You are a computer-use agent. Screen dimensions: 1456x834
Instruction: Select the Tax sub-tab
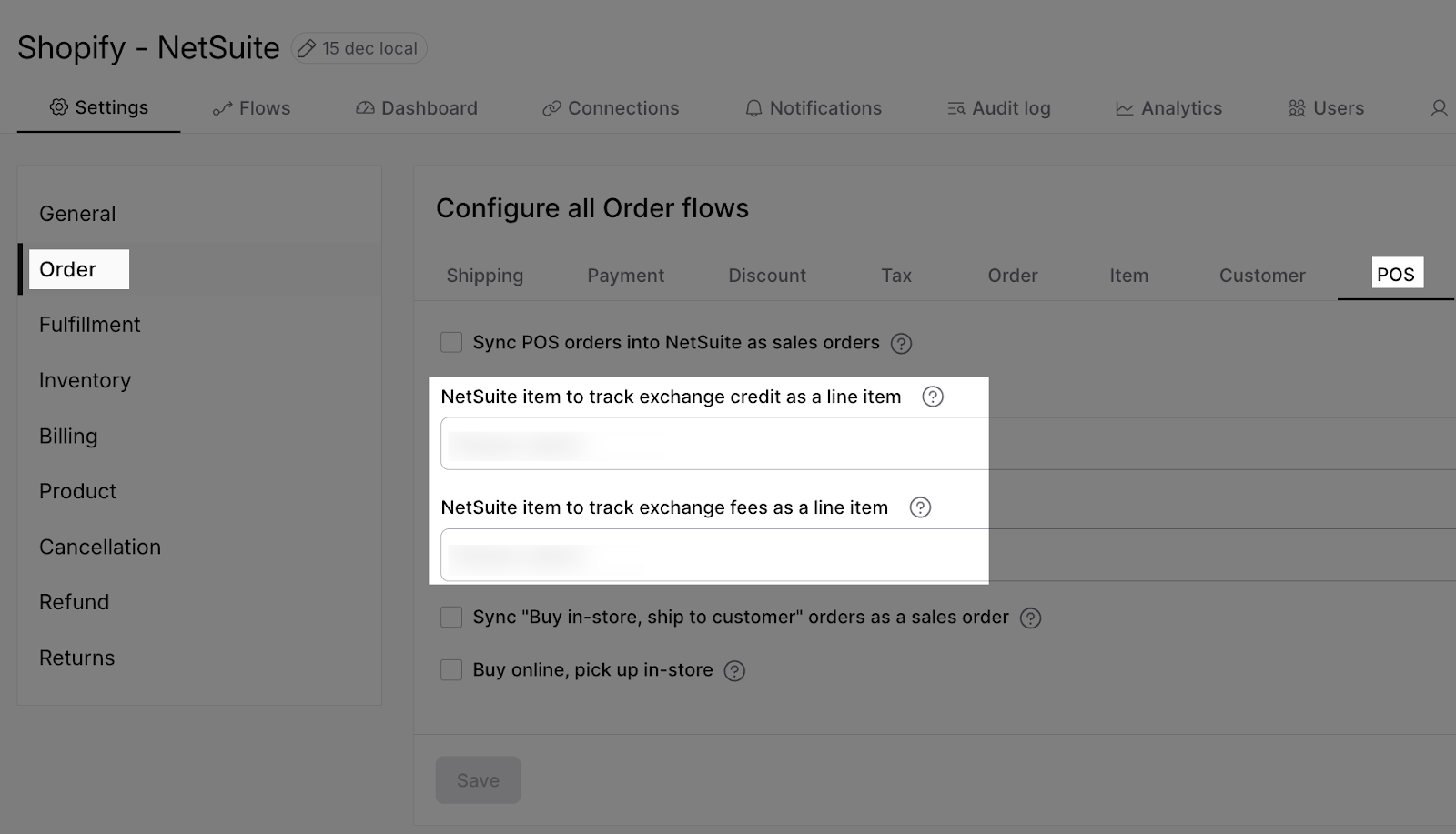click(896, 276)
